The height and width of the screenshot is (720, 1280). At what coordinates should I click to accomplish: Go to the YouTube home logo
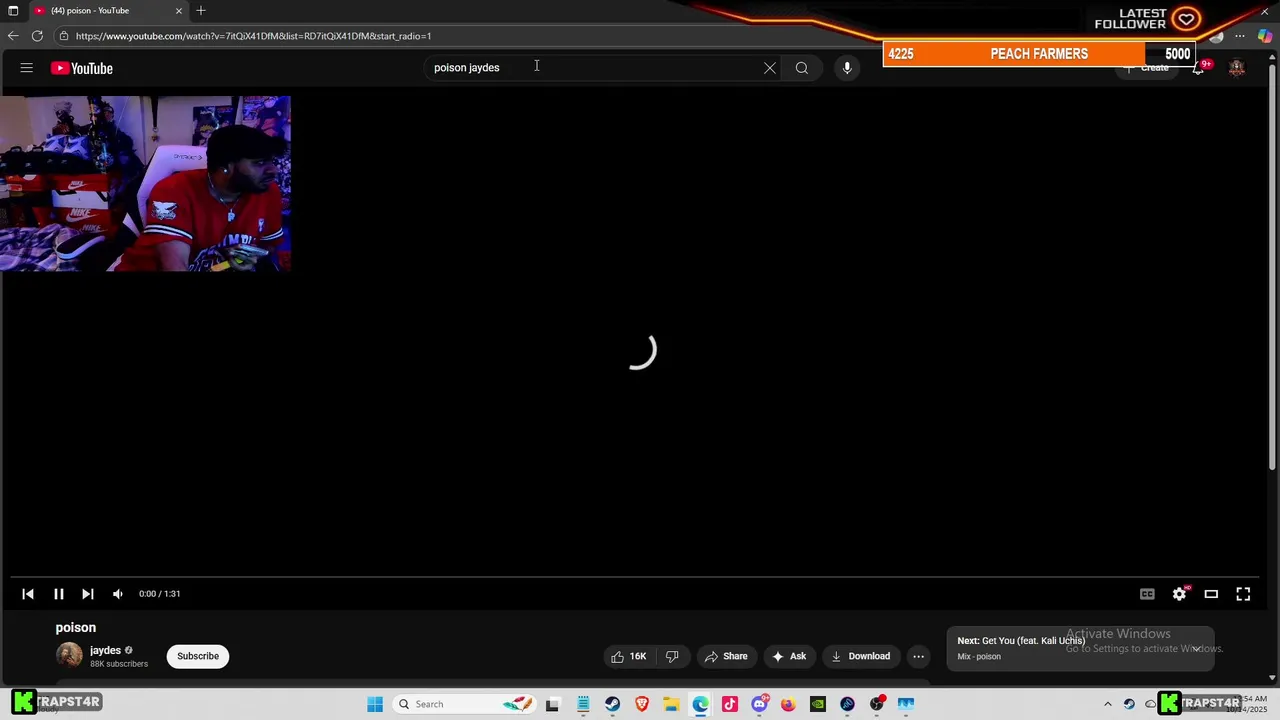coord(82,68)
